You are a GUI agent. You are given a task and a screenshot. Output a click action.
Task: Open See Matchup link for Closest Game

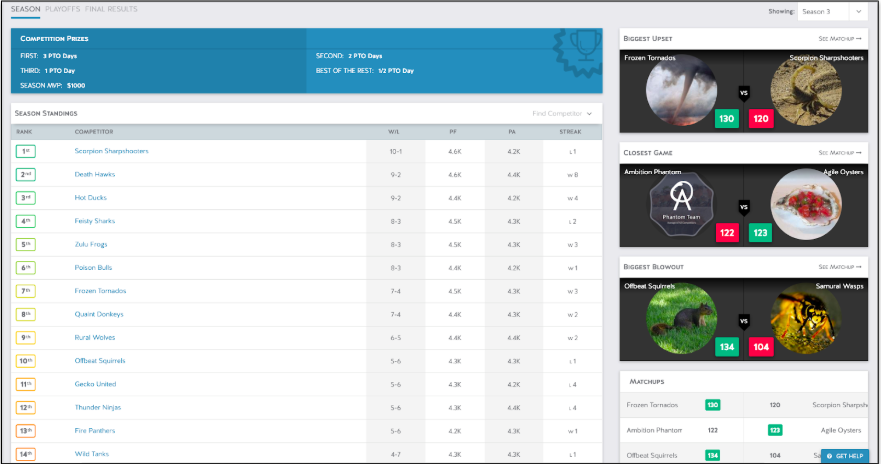pos(839,153)
